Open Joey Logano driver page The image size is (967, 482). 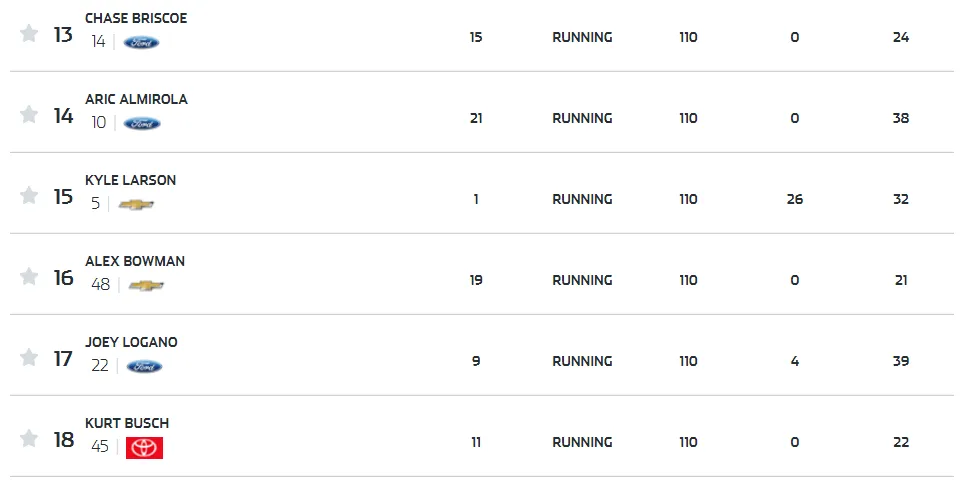tap(131, 342)
